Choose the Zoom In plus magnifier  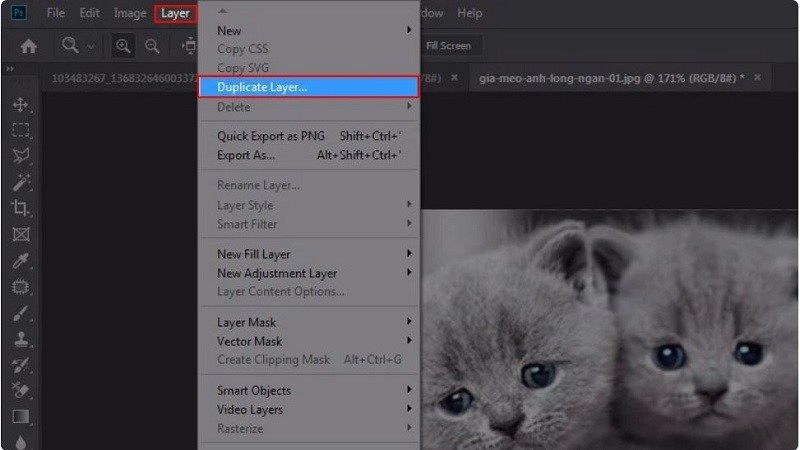coord(123,46)
